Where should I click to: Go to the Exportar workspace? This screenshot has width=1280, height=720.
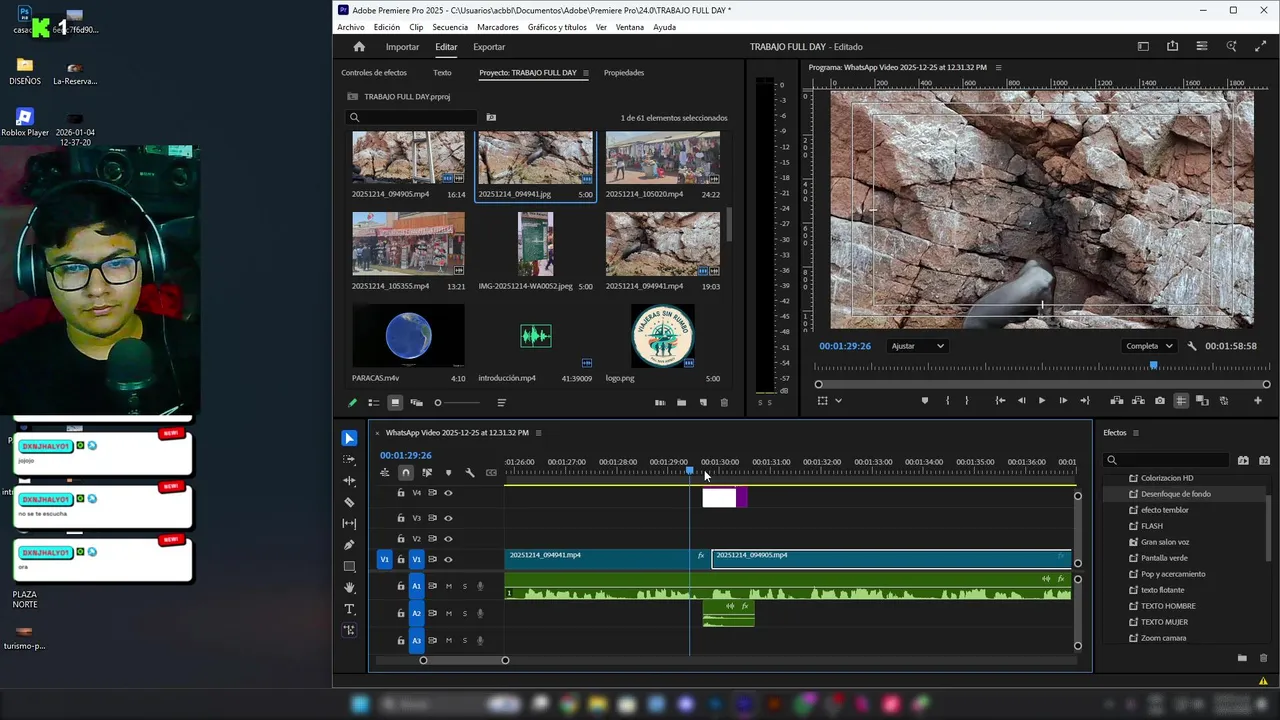tap(489, 47)
